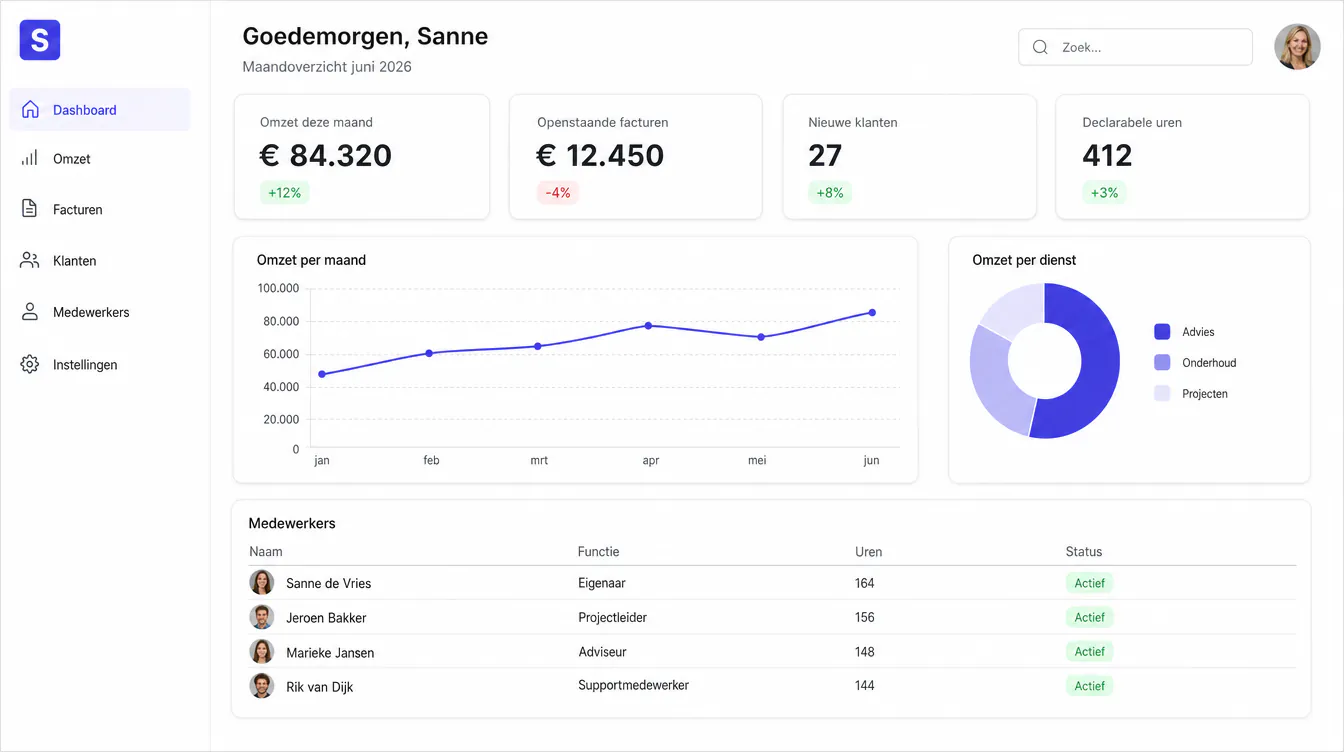The height and width of the screenshot is (752, 1344).
Task: Open the profile avatar at top right
Action: pos(1297,47)
